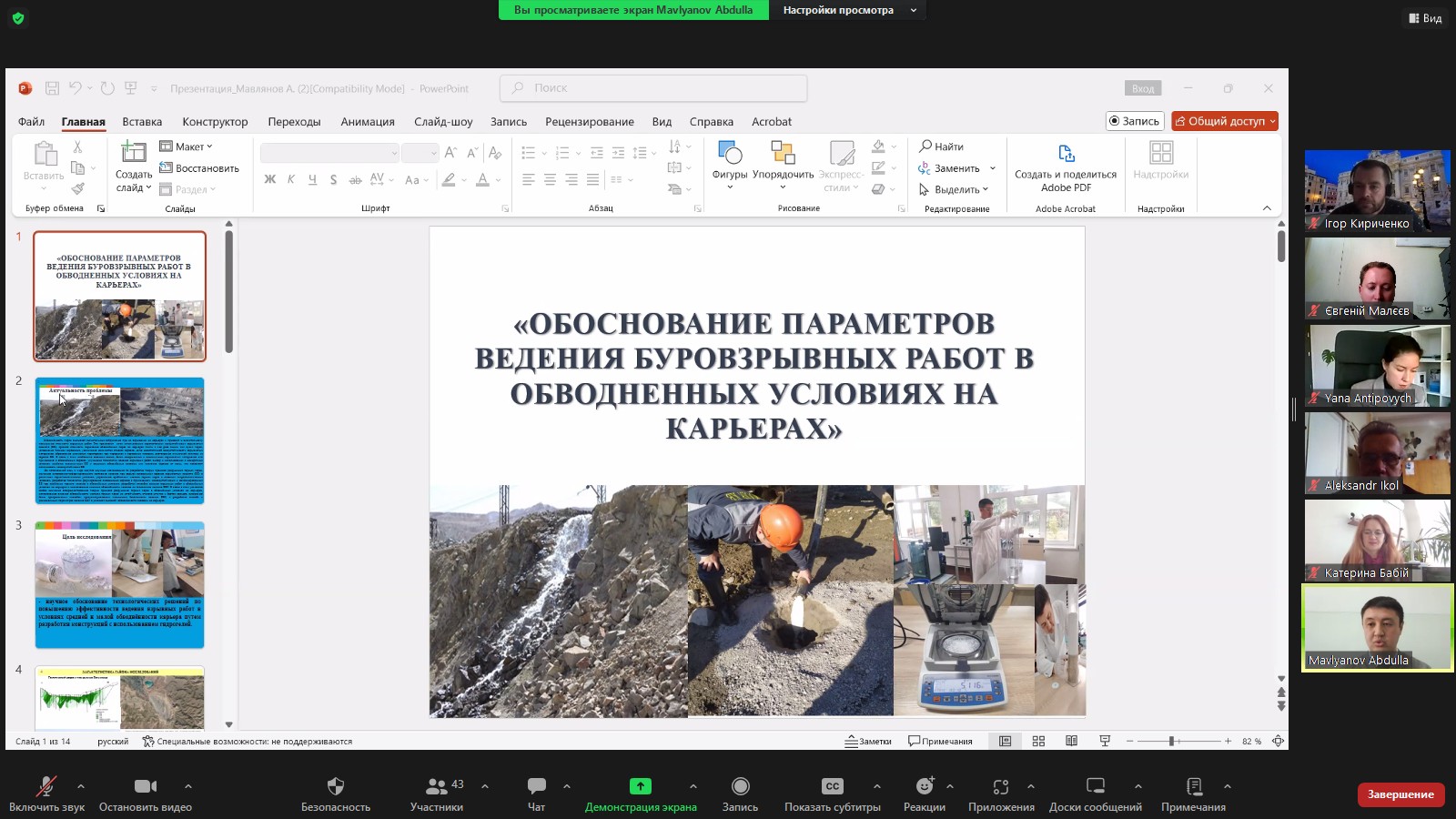Open the Layout dropdown in Slides group
Viewport: 1456px width, 819px height.
[x=187, y=147]
